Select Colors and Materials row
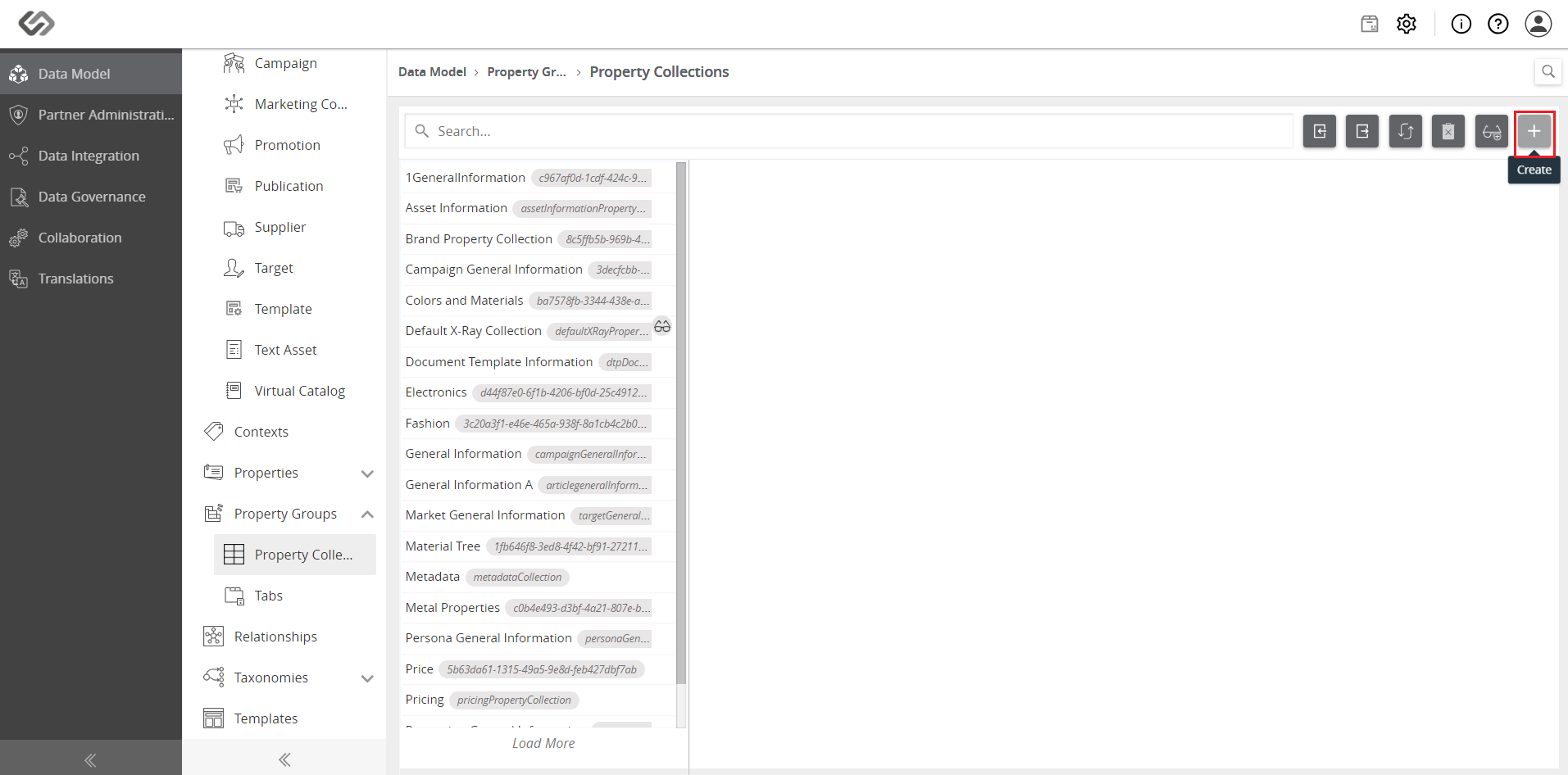 538,301
